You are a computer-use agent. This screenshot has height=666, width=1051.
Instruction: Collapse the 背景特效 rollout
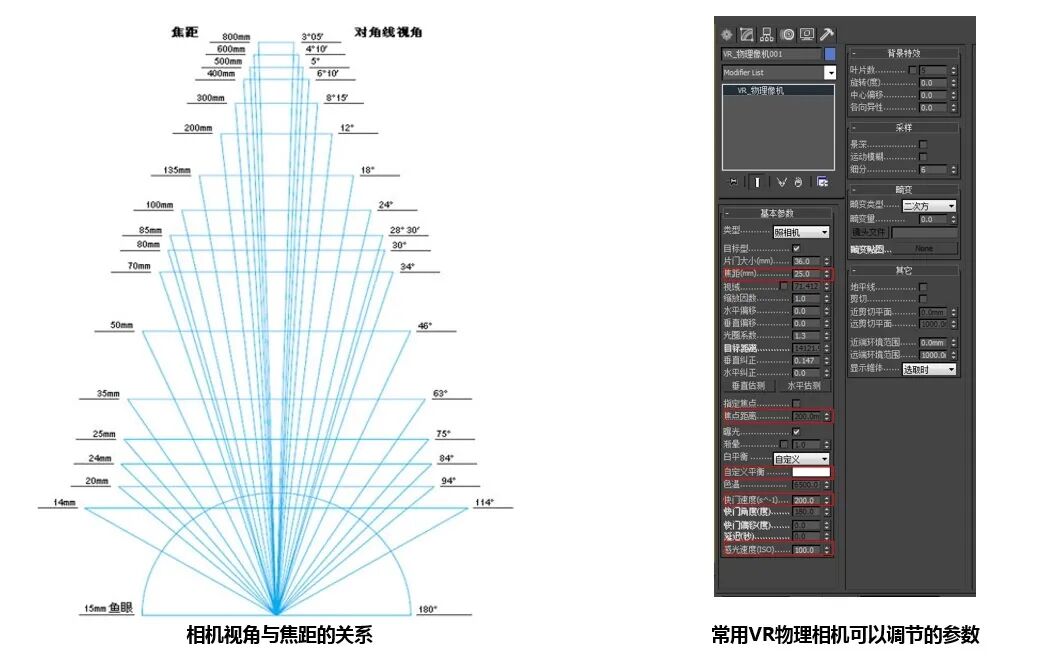coord(904,53)
